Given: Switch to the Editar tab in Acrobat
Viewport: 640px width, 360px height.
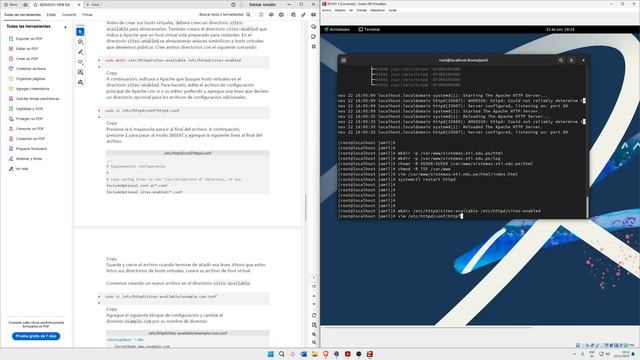Looking at the screenshot, I should [51, 15].
